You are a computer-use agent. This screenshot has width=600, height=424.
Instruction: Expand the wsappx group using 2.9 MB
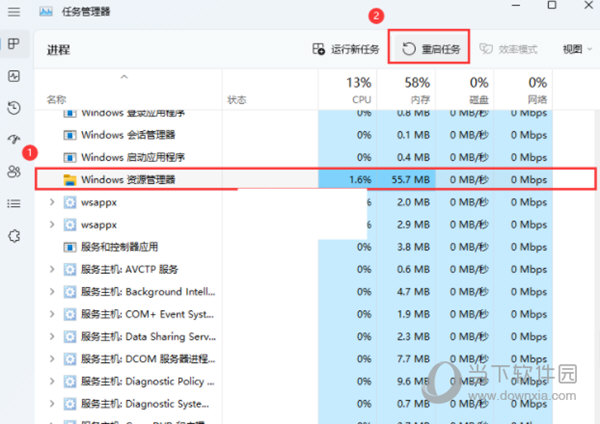coord(52,225)
